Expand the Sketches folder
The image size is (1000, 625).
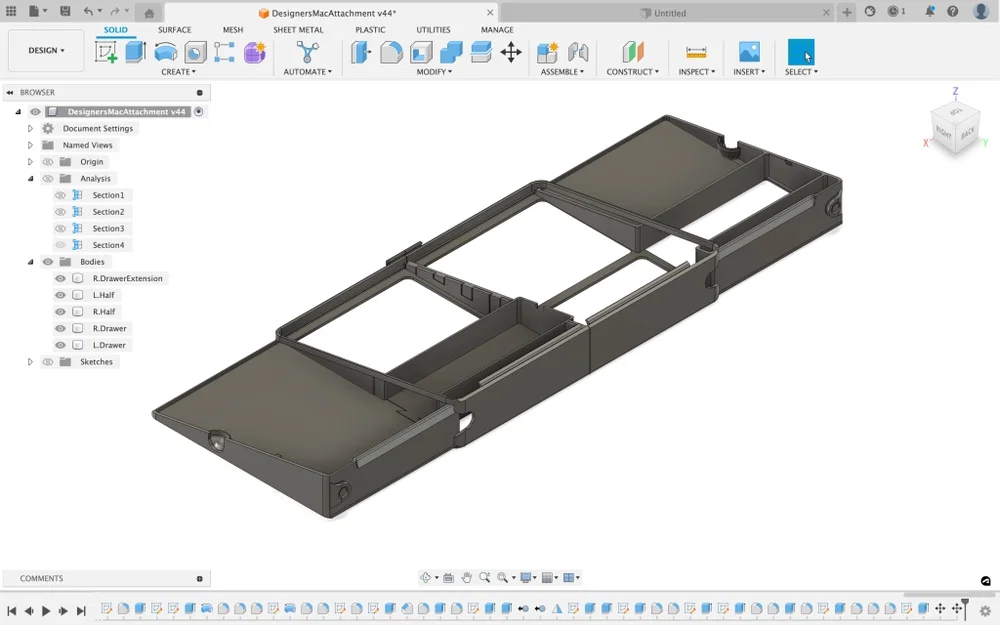pos(30,362)
